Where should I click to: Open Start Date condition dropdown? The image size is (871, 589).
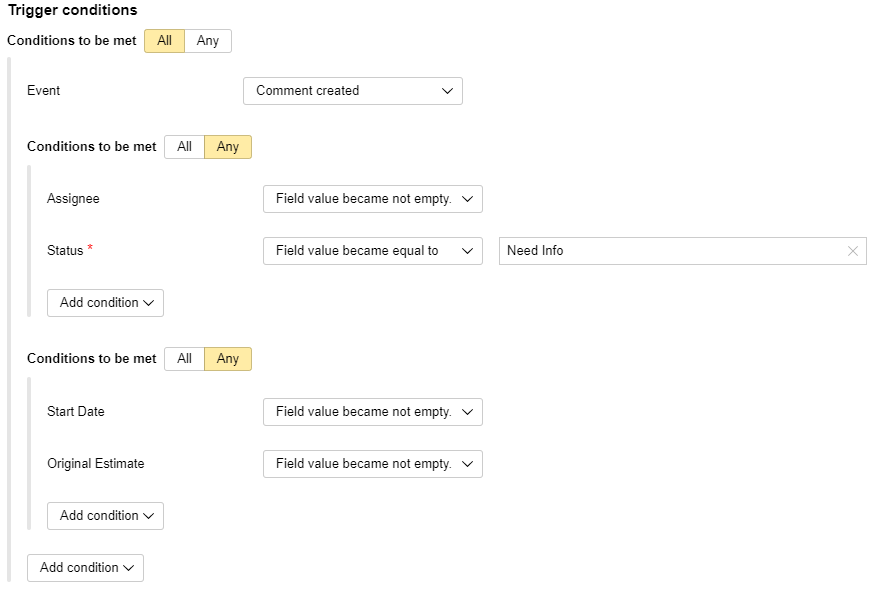click(x=373, y=412)
